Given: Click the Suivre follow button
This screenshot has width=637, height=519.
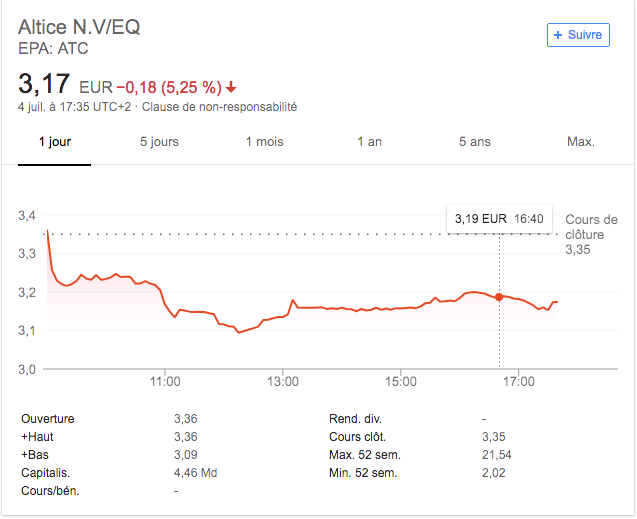Looking at the screenshot, I should tap(578, 35).
